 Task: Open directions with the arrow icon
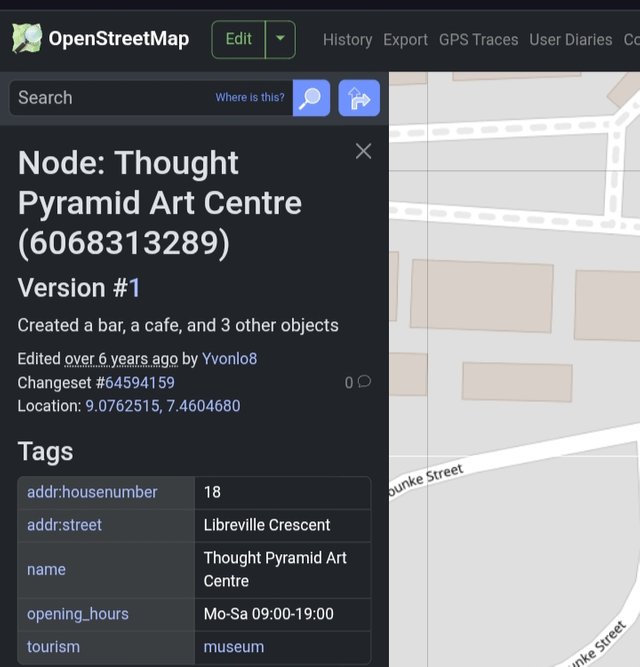point(359,98)
